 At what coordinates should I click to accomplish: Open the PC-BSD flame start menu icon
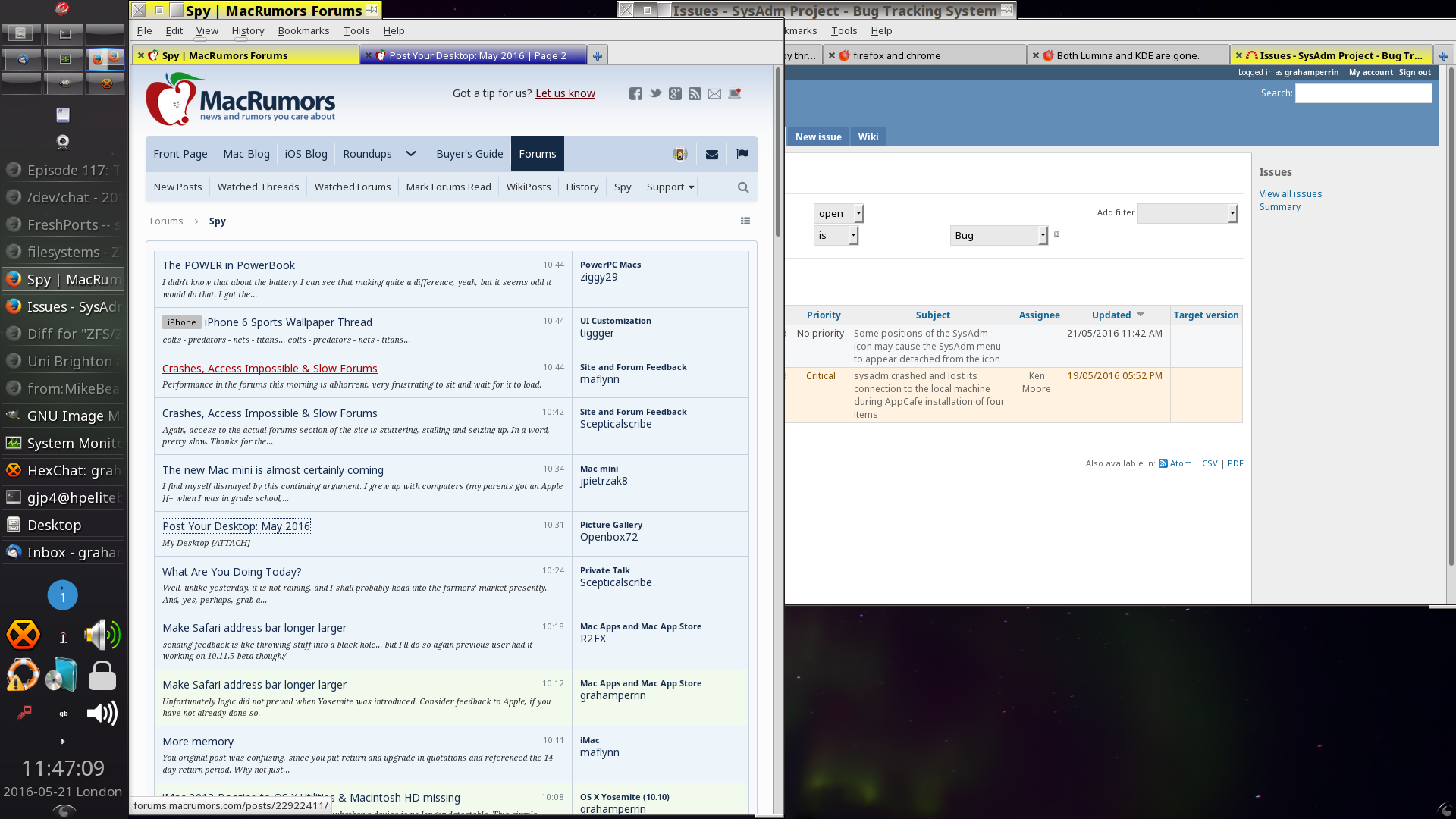[62, 9]
